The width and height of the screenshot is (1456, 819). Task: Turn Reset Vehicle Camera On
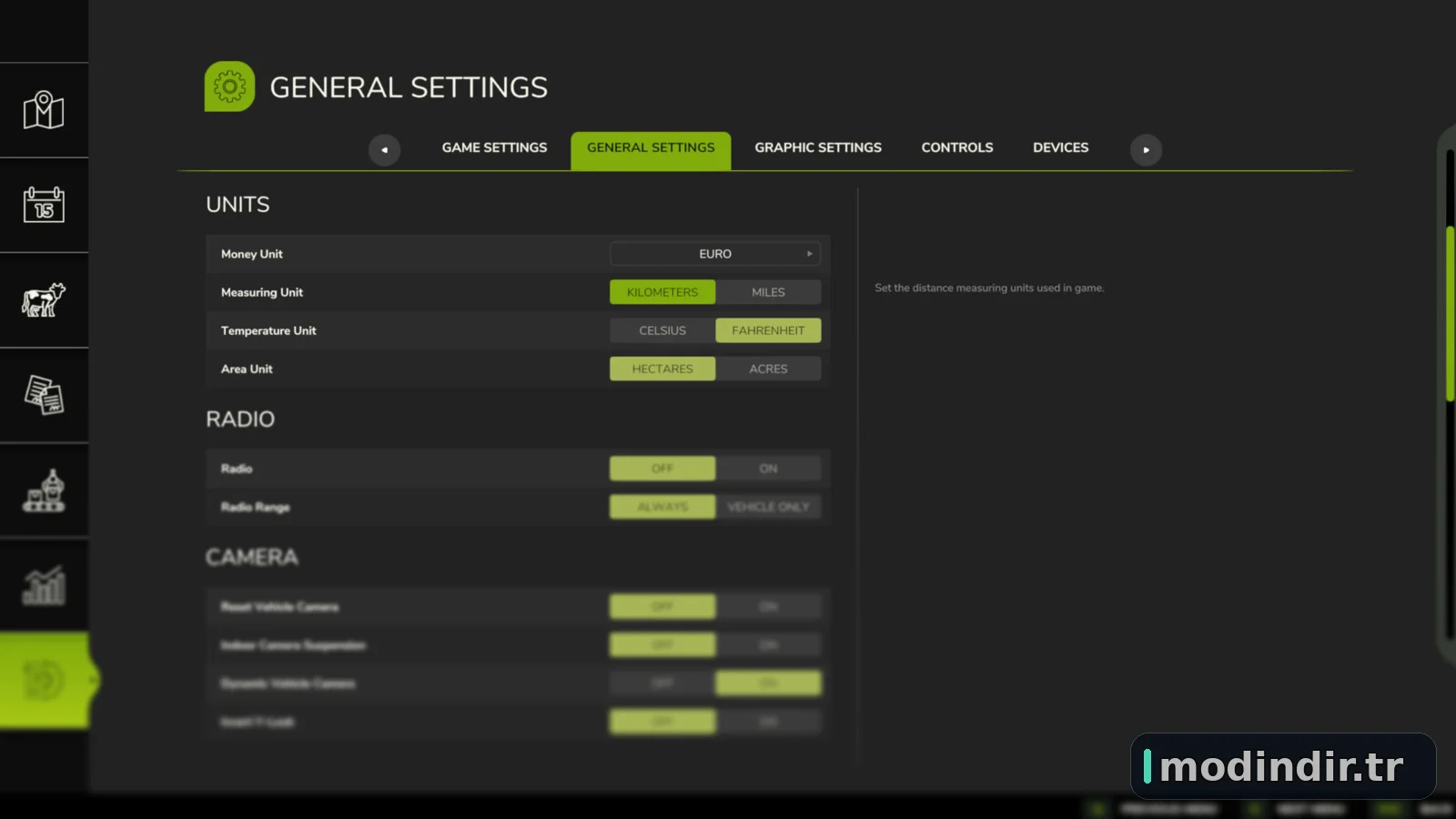click(x=768, y=607)
